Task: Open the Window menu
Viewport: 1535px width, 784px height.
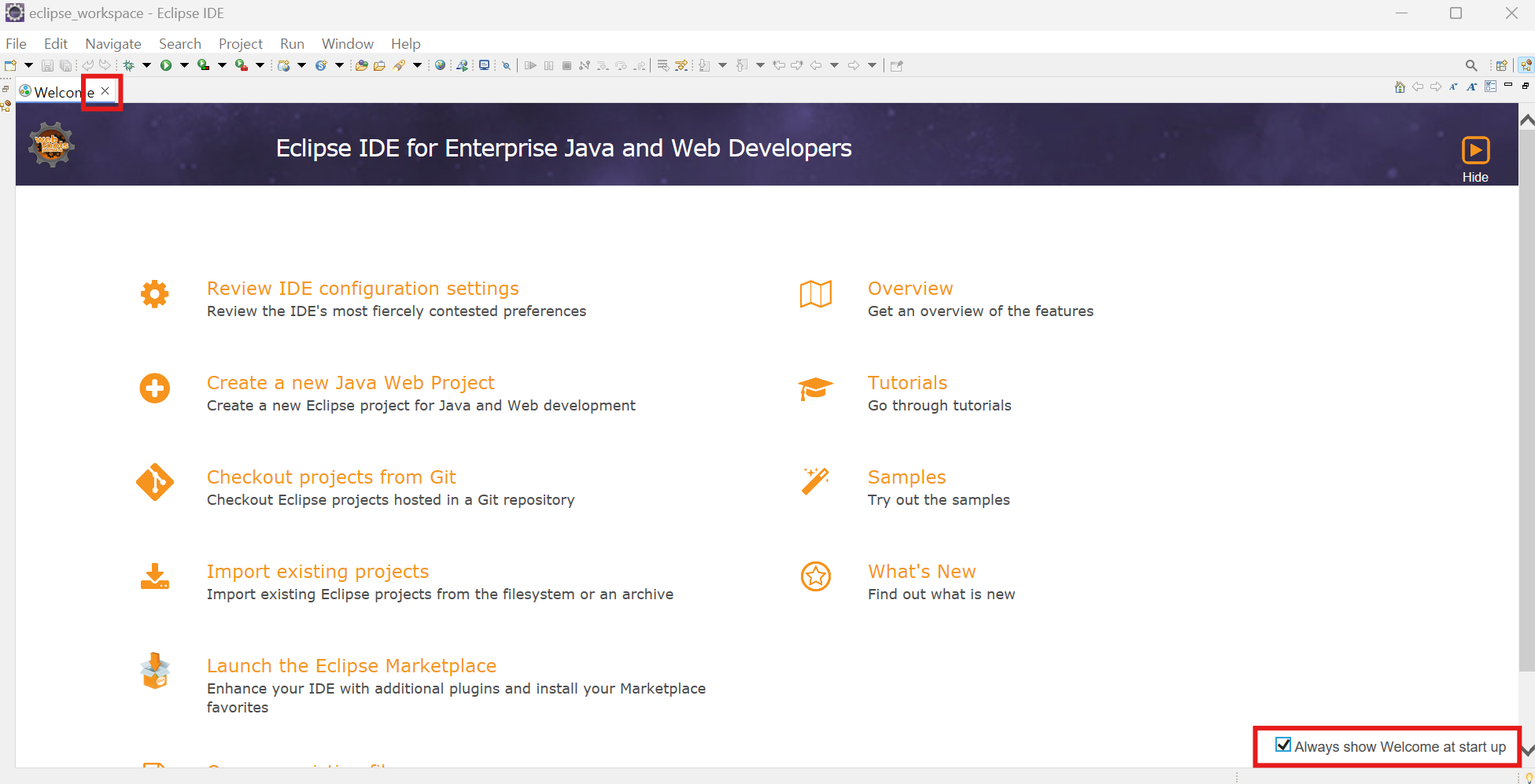Action: 348,44
